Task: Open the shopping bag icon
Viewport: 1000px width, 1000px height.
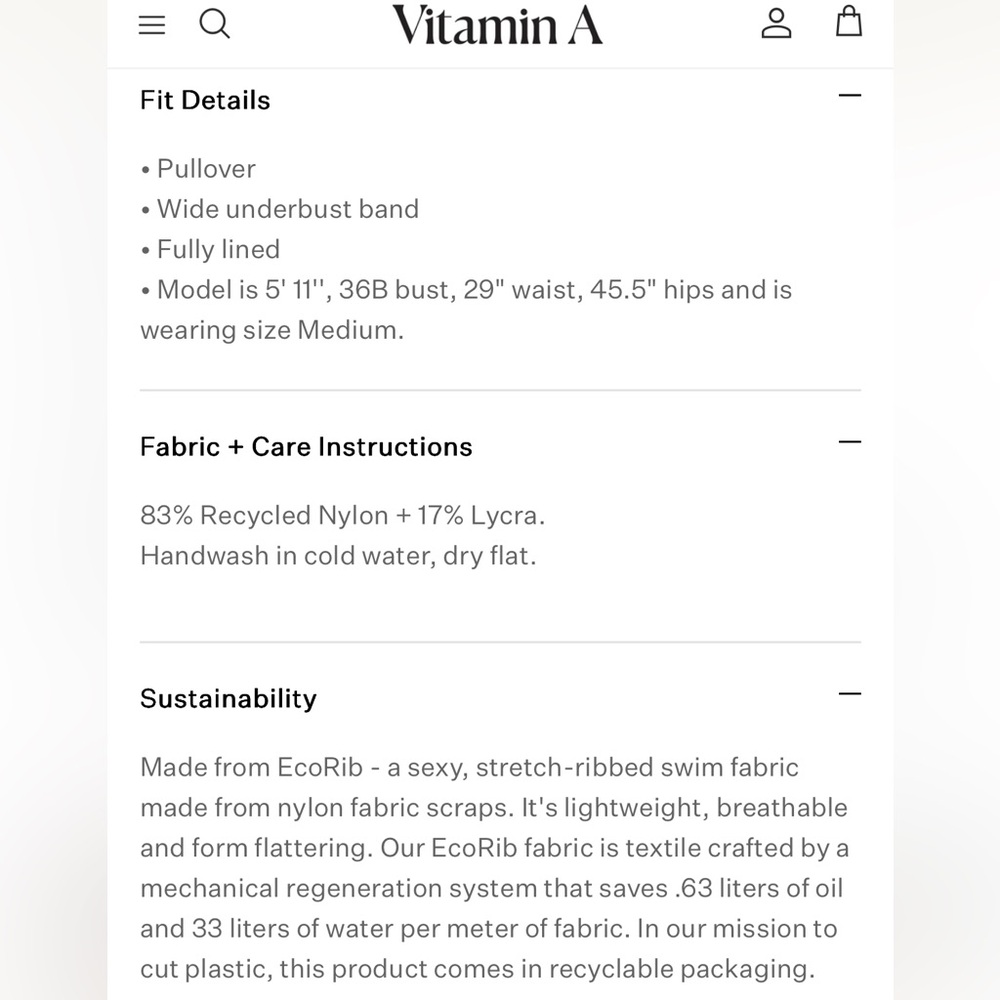Action: (x=849, y=22)
